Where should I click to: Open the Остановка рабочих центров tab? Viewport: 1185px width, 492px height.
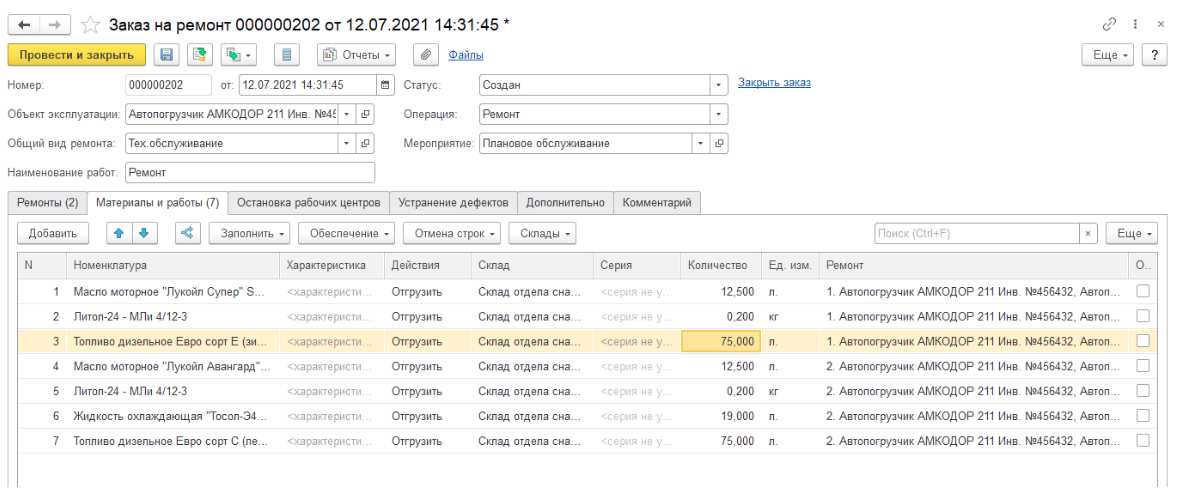click(x=309, y=203)
